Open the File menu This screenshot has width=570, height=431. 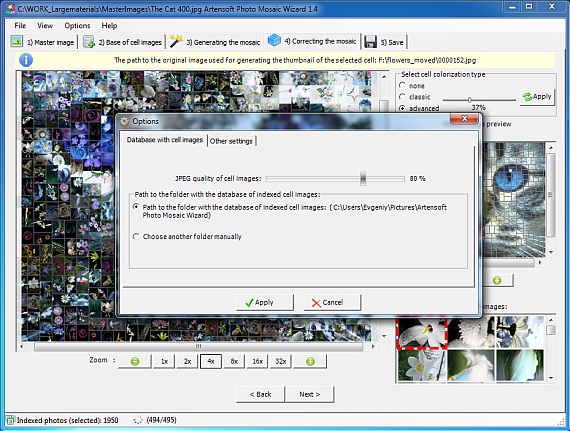pyautogui.click(x=20, y=25)
